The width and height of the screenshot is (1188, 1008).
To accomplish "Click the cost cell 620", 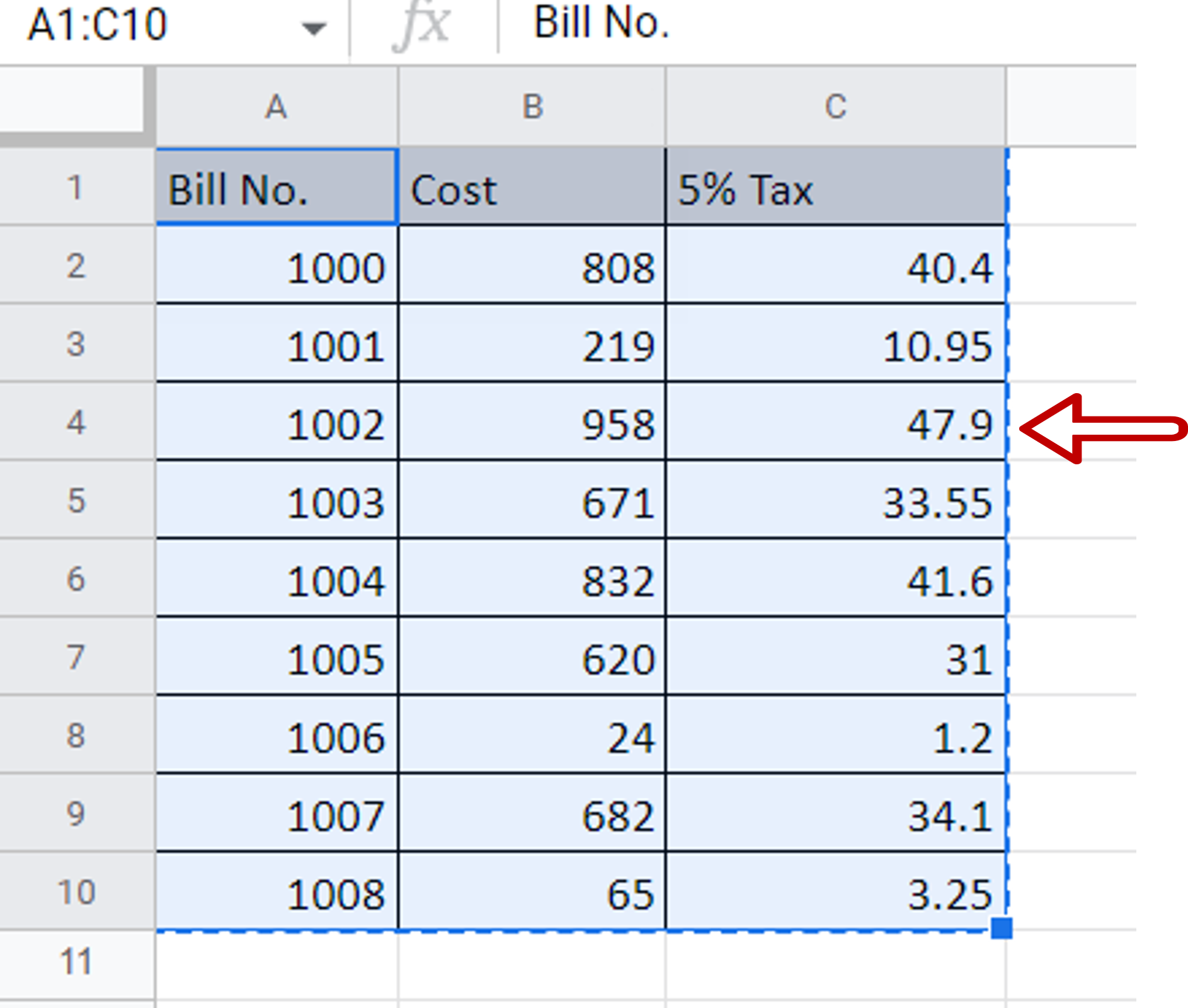I will point(532,656).
